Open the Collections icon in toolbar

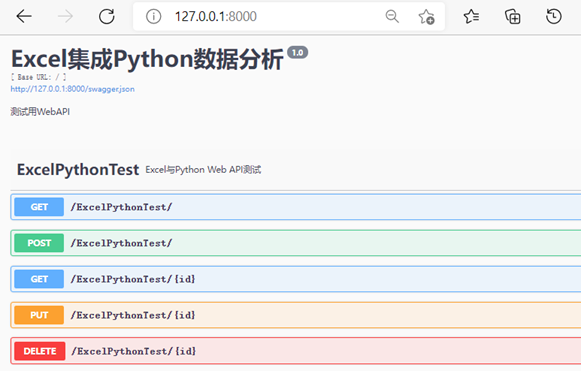(513, 17)
